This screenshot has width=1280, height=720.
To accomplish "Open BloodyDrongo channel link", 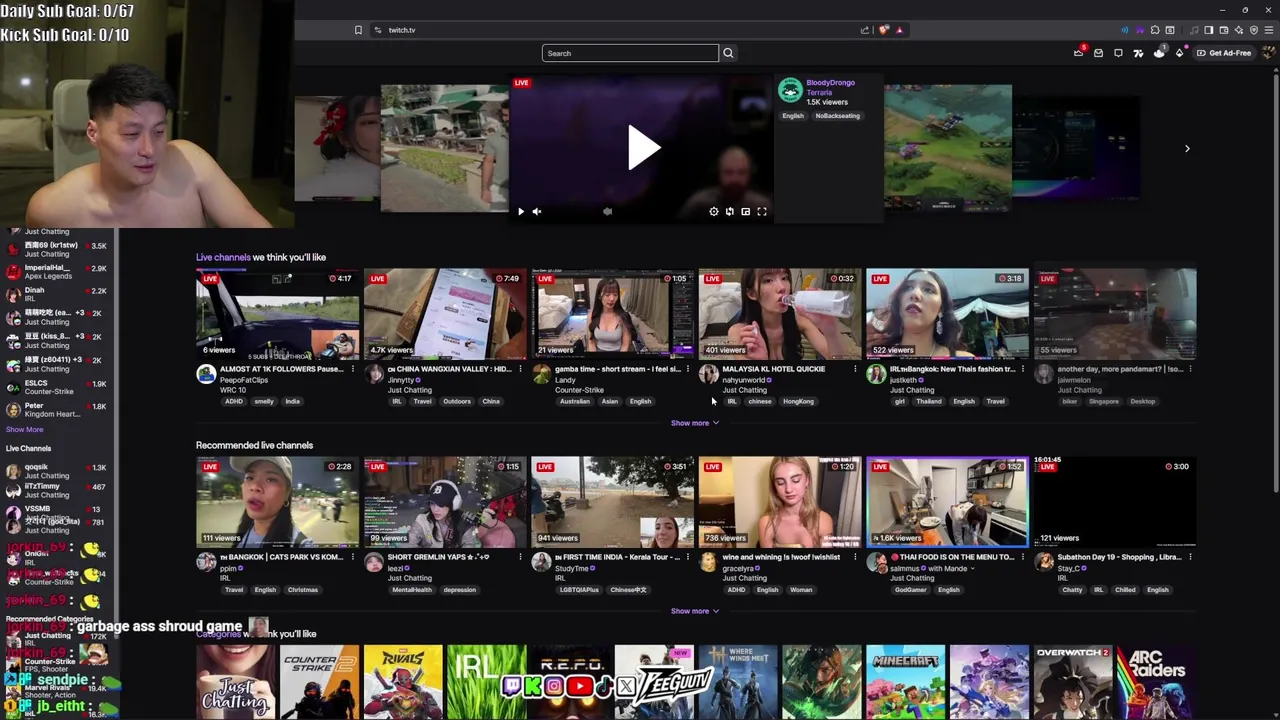I will (x=830, y=83).
